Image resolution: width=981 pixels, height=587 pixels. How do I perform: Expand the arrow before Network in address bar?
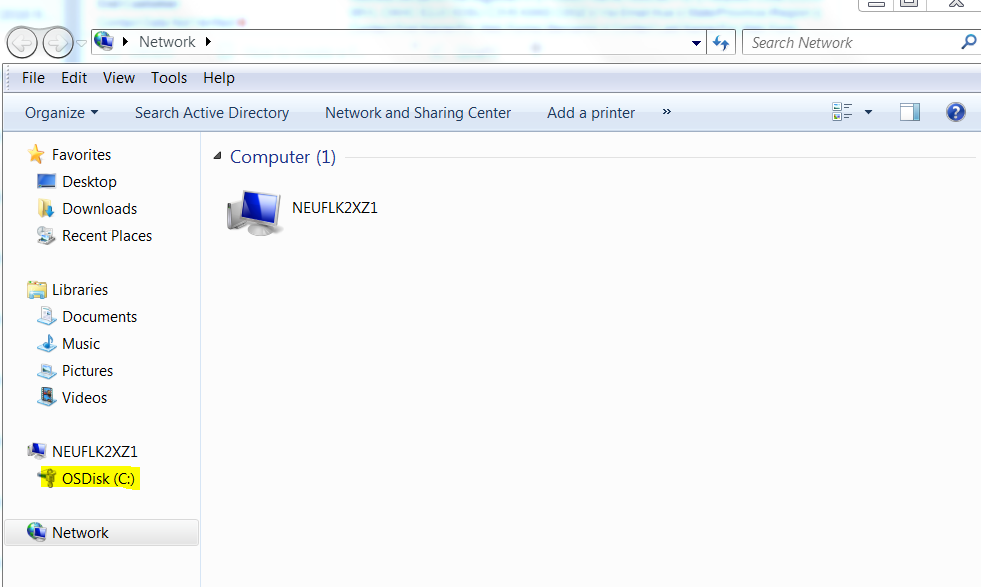125,41
